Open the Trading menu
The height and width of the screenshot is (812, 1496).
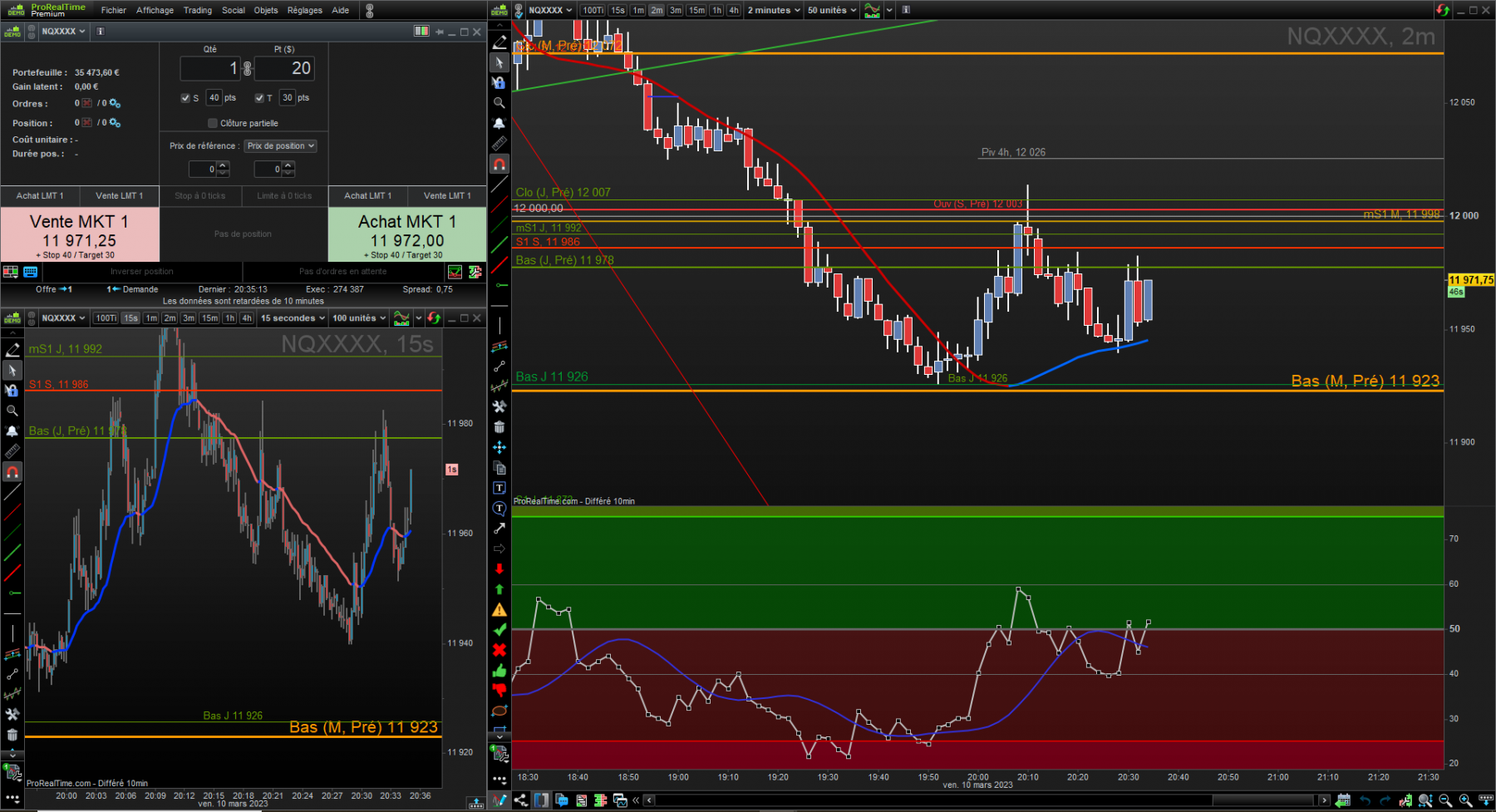(198, 10)
